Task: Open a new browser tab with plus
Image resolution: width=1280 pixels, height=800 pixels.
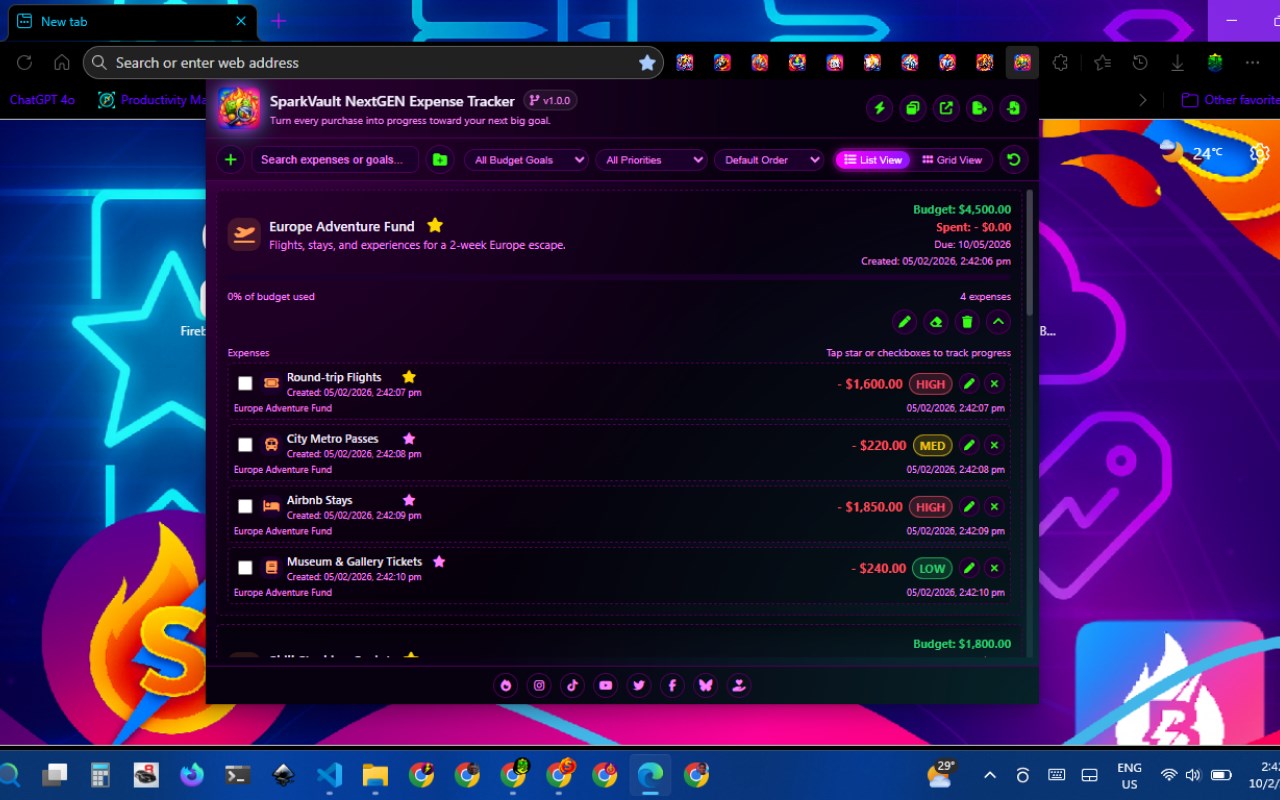Action: [279, 21]
